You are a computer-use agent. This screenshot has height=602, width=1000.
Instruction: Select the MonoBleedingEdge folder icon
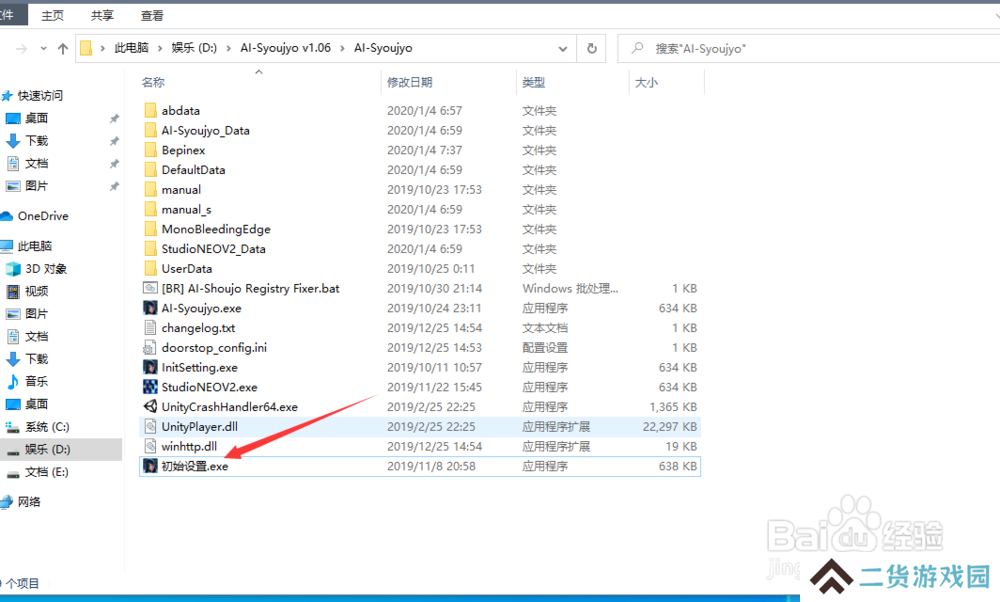[x=151, y=229]
